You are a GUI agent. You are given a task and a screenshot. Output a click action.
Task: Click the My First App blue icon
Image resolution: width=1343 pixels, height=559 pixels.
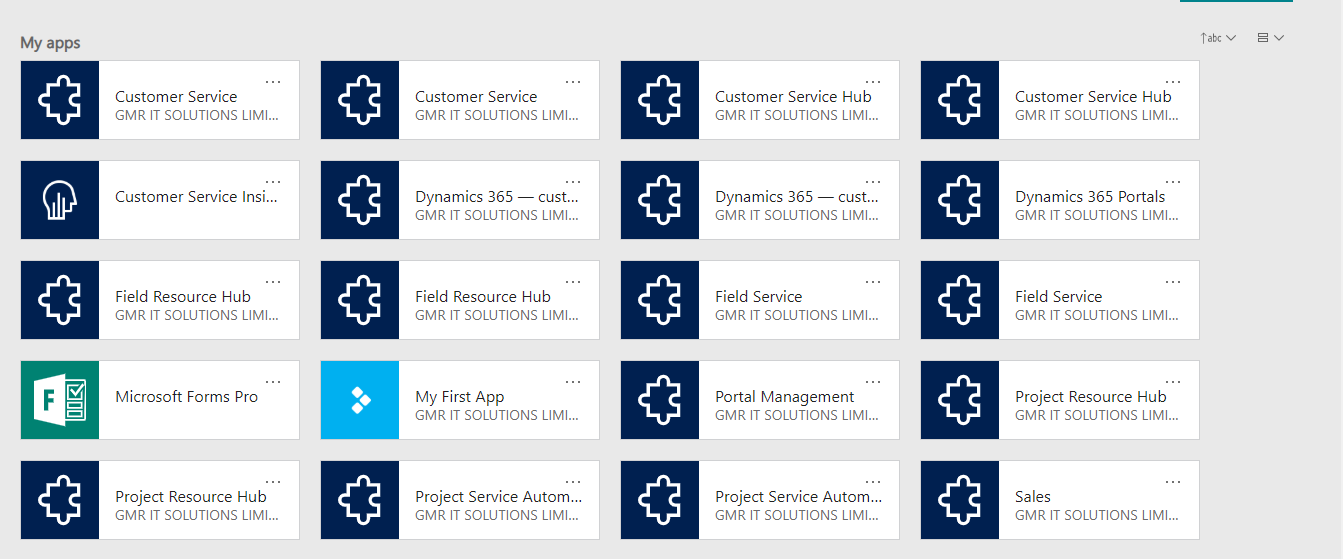point(360,400)
